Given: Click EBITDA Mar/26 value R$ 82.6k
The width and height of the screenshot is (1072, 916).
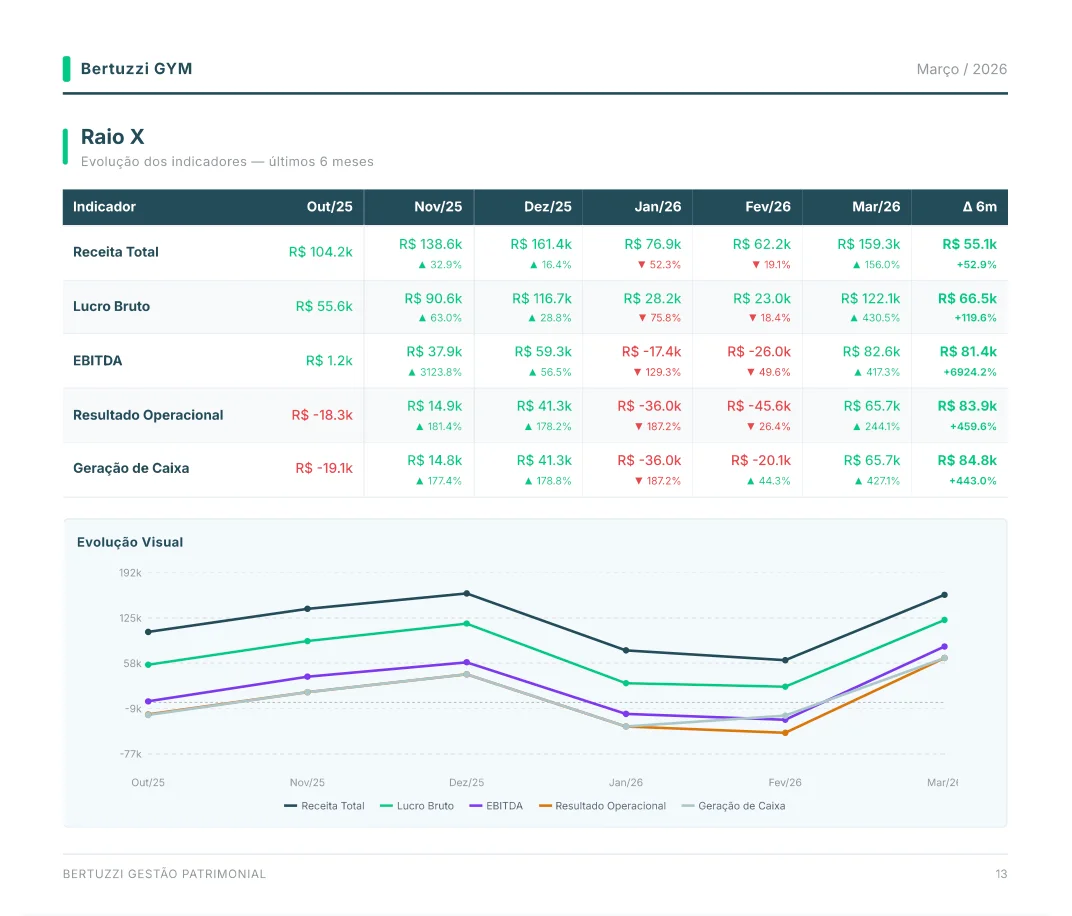Looking at the screenshot, I should pyautogui.click(x=872, y=351).
